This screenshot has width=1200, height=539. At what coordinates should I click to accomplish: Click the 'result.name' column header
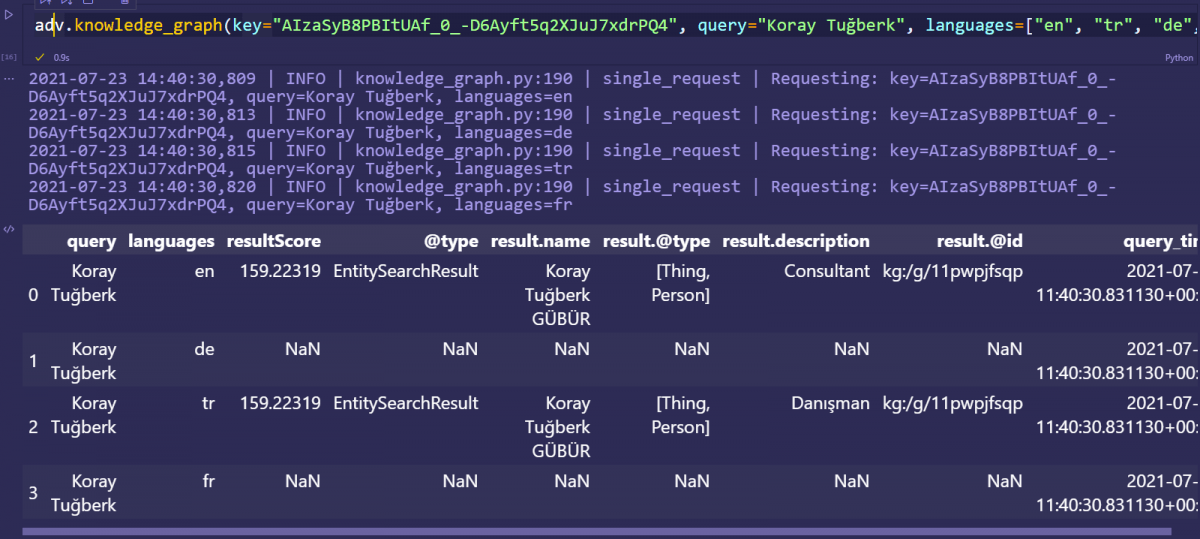tap(540, 241)
